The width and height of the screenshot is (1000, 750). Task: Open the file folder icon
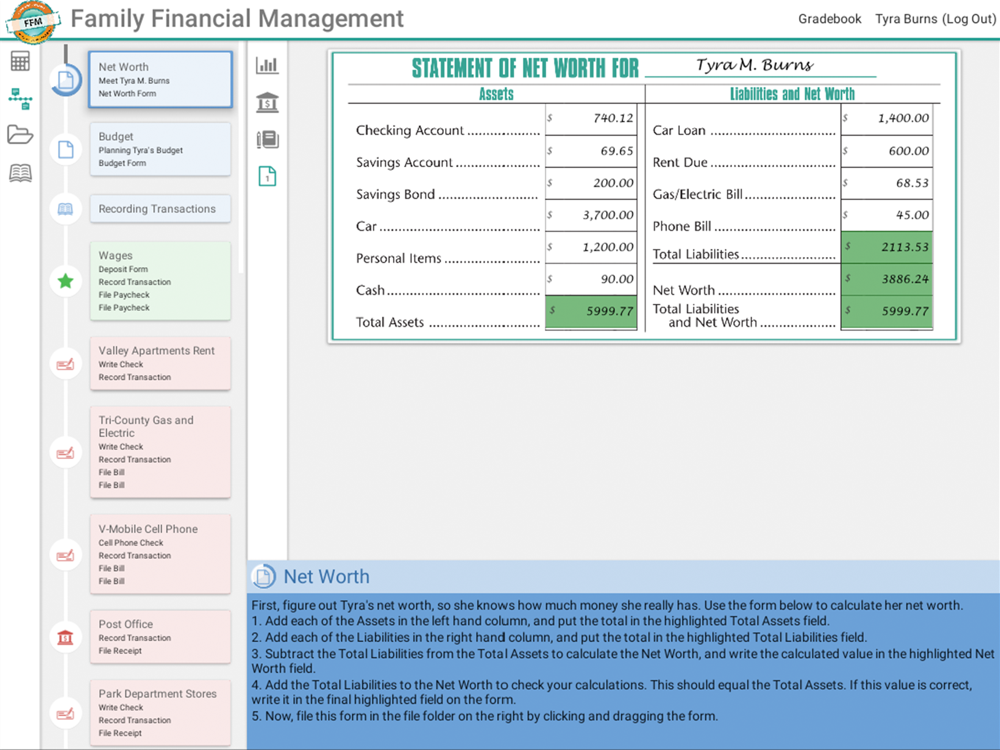pos(20,135)
